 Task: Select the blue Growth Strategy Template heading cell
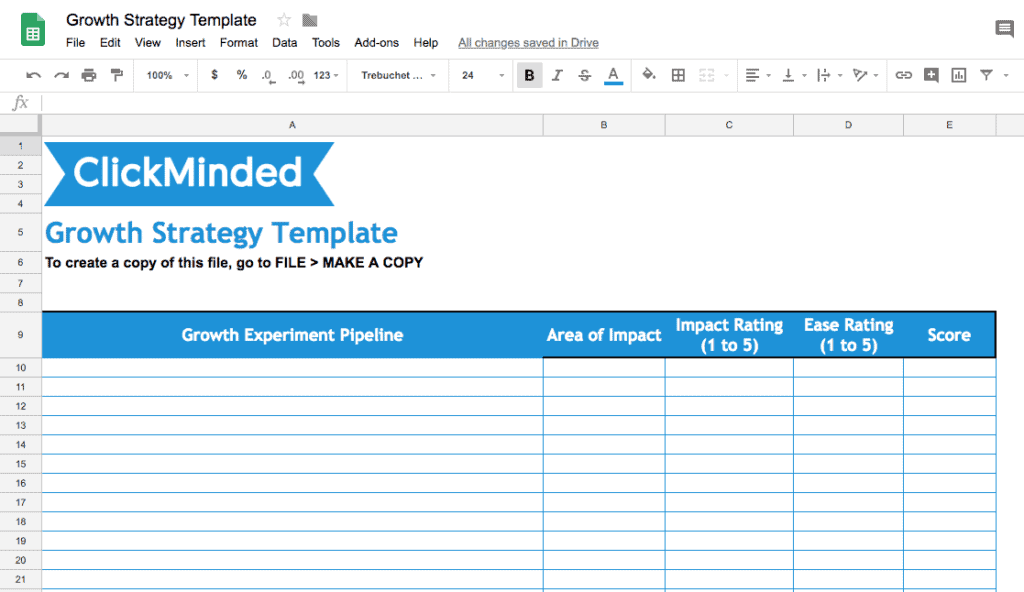[292, 233]
